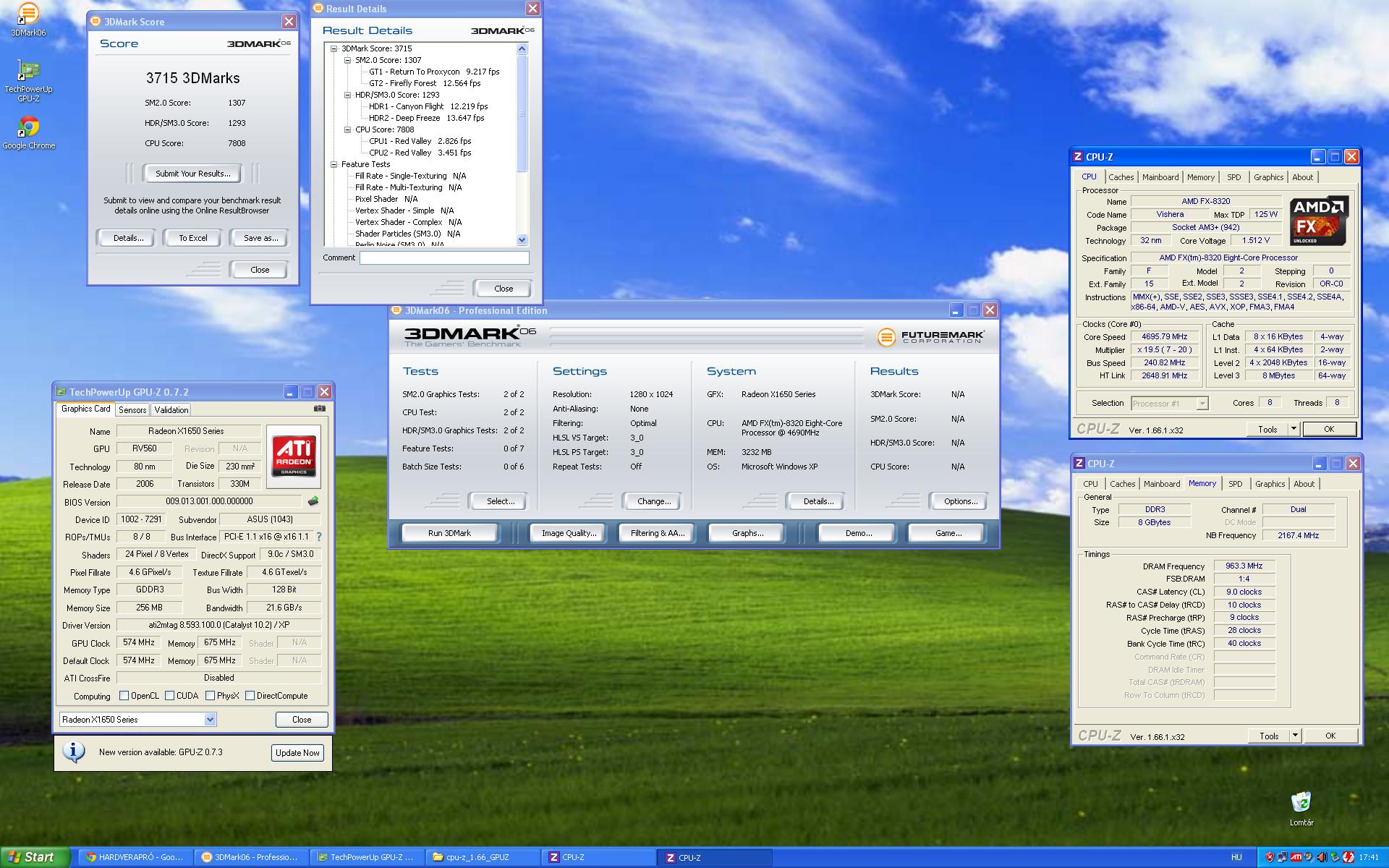Click the AMD FX logo in CPU-Z

tap(1319, 220)
